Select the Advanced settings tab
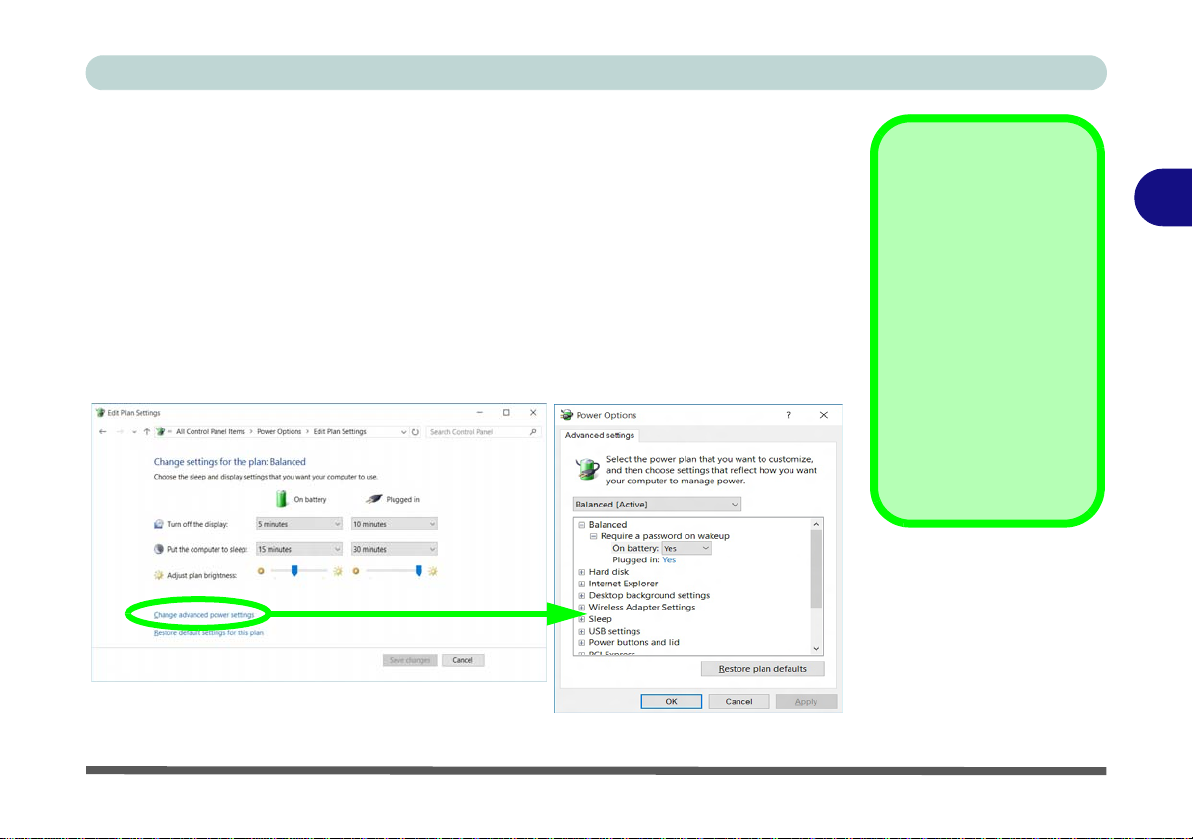 [x=599, y=435]
